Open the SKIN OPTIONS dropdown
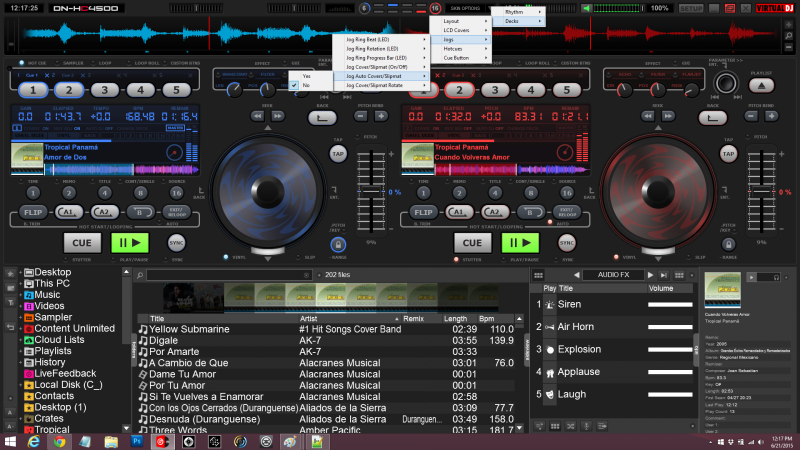 pyautogui.click(x=465, y=8)
